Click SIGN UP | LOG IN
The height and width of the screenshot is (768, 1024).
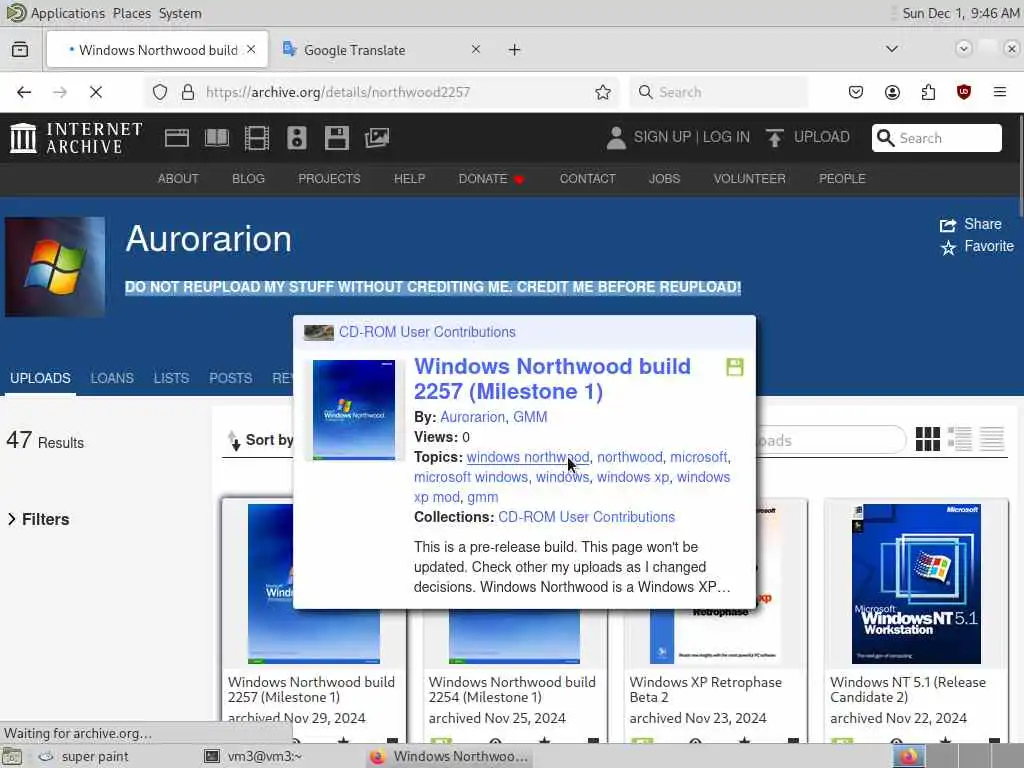point(692,136)
